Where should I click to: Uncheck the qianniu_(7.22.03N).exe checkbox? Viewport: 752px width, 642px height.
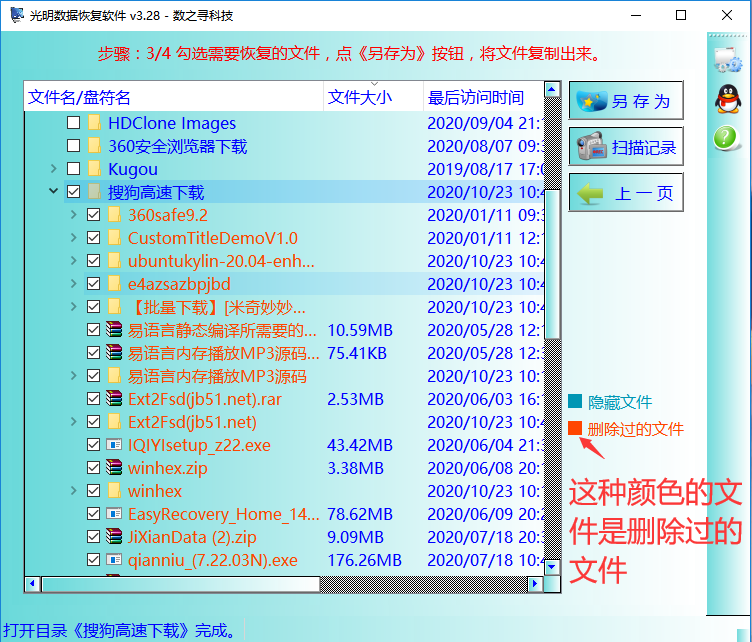point(94,560)
